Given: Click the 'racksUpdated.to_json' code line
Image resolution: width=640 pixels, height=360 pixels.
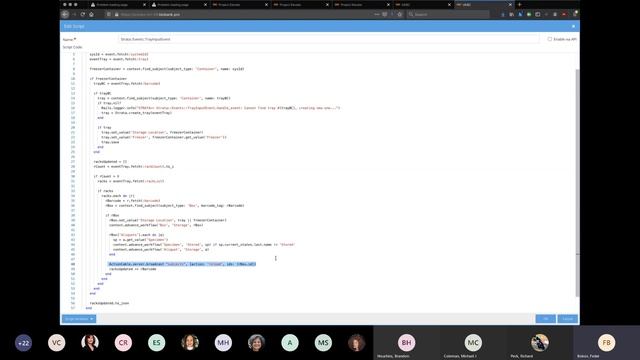Looking at the screenshot, I should [109, 303].
